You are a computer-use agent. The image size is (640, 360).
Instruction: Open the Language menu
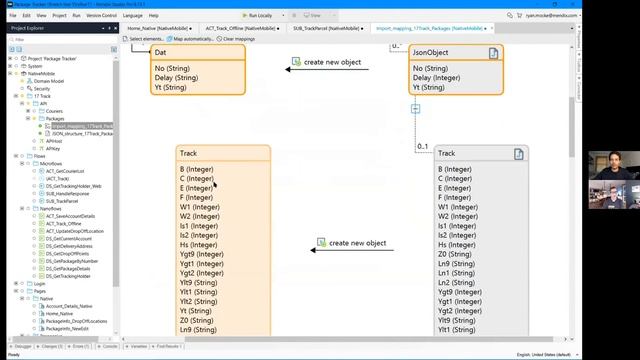pos(133,16)
